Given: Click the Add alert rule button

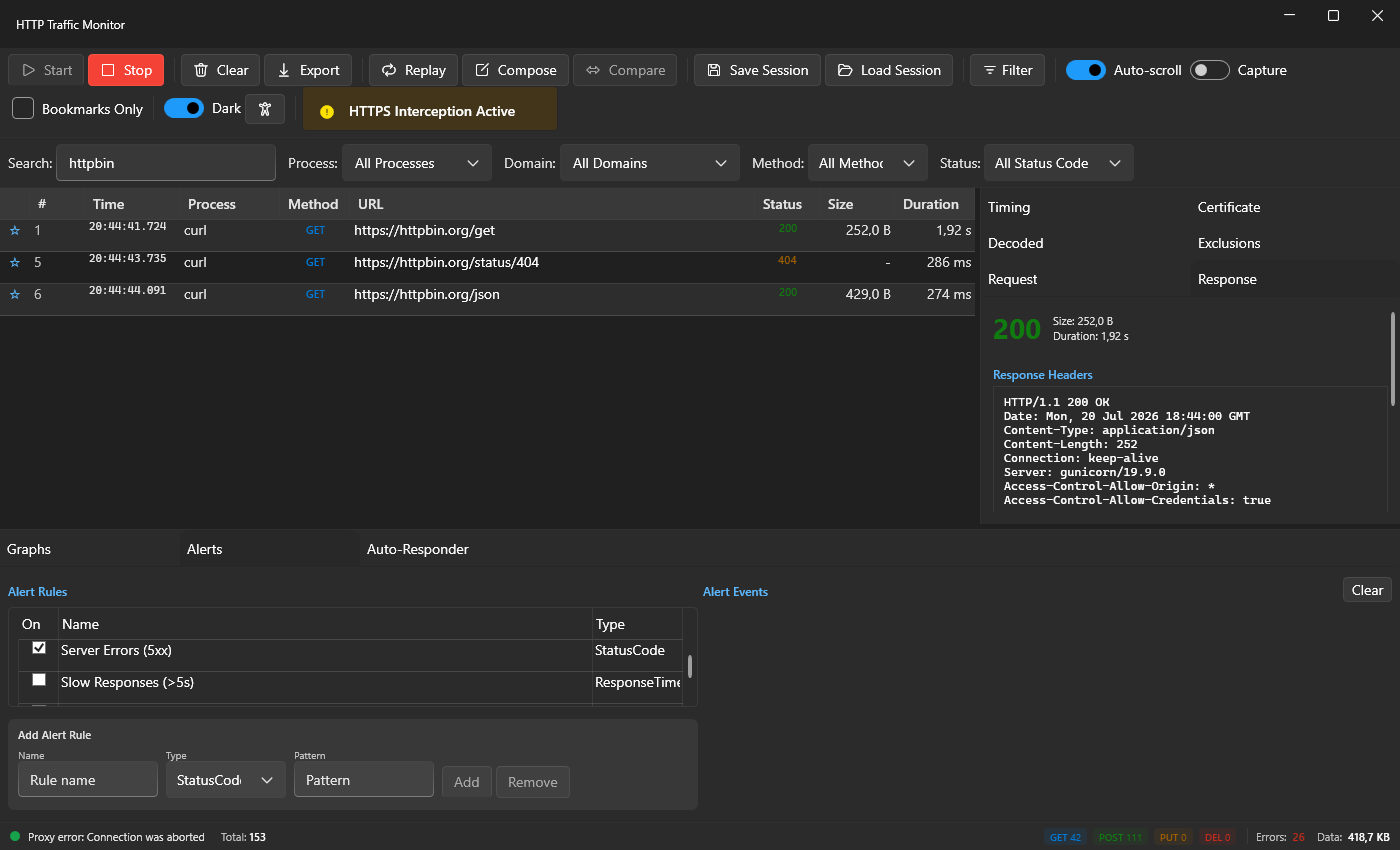Looking at the screenshot, I should 467,782.
